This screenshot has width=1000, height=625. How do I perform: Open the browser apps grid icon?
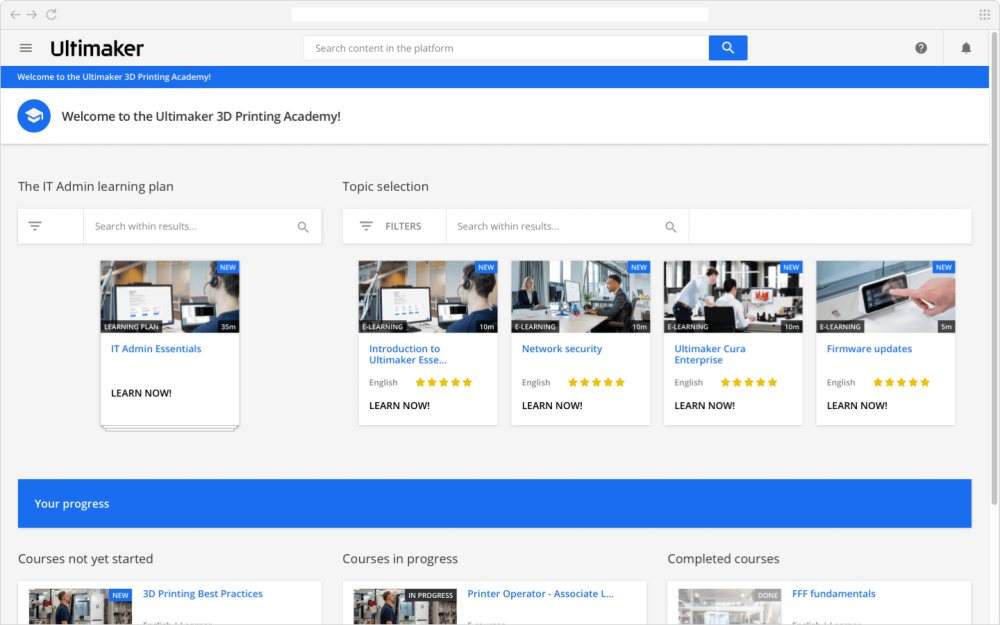984,14
